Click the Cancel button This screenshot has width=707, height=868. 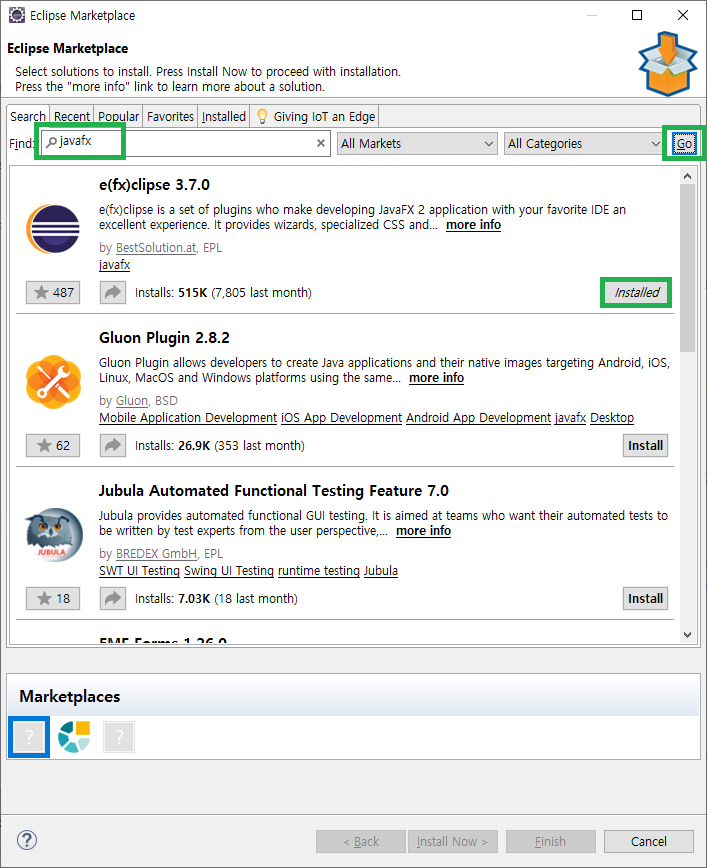(x=649, y=841)
